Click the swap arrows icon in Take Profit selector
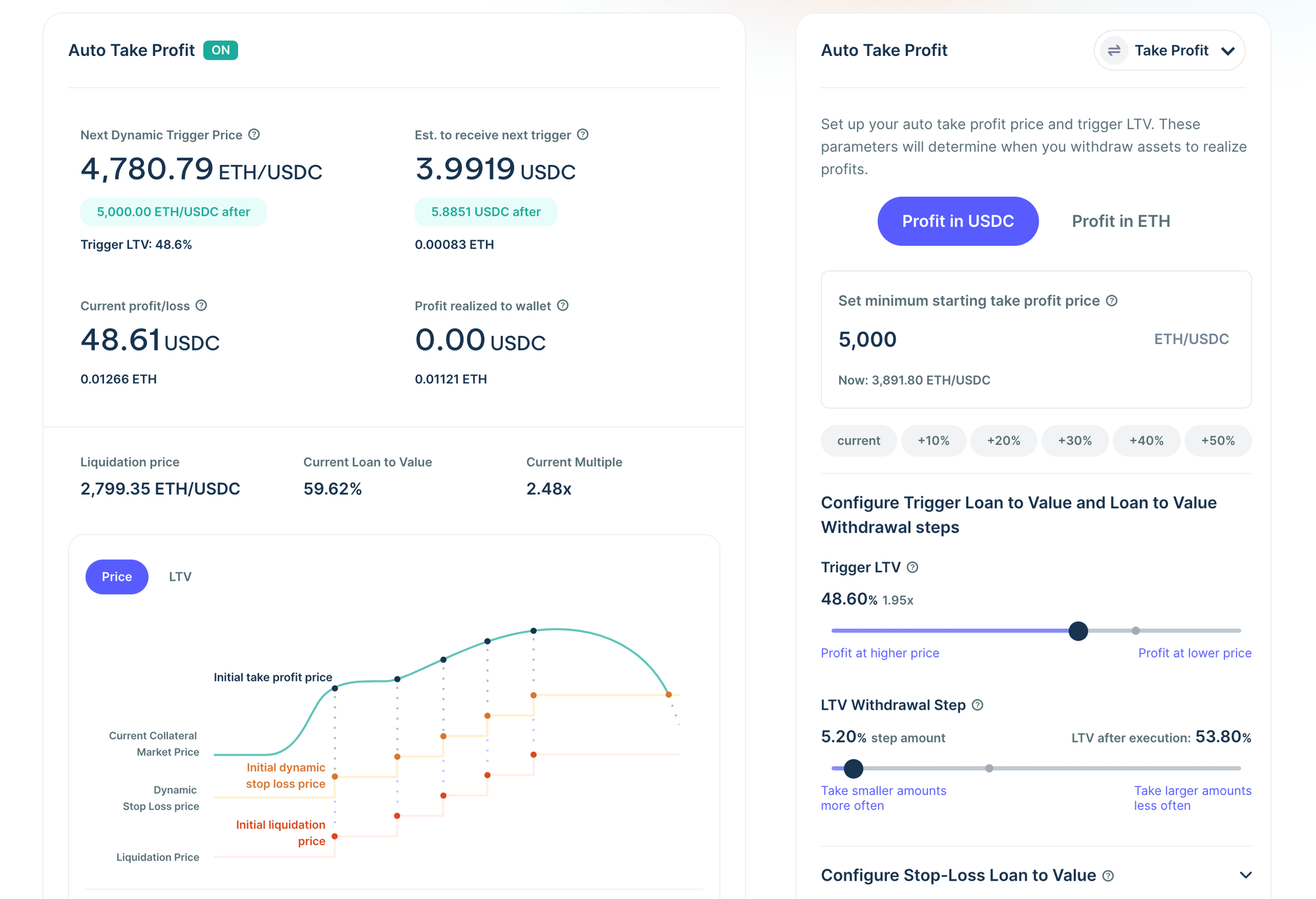 pyautogui.click(x=1114, y=51)
